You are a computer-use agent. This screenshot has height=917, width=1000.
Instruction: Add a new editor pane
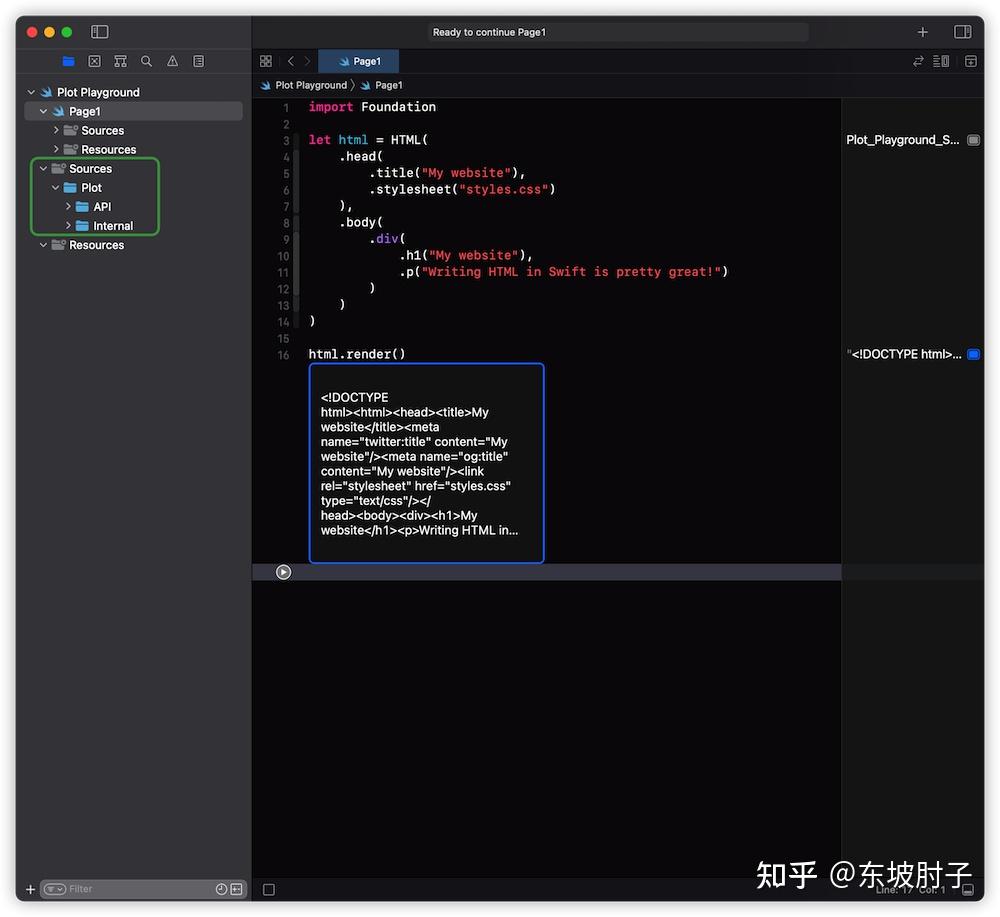(971, 61)
